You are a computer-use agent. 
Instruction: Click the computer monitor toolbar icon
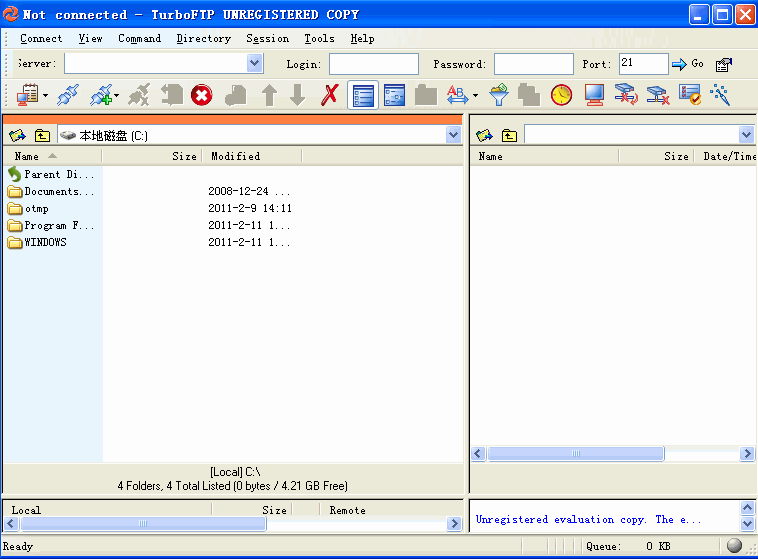(x=594, y=95)
